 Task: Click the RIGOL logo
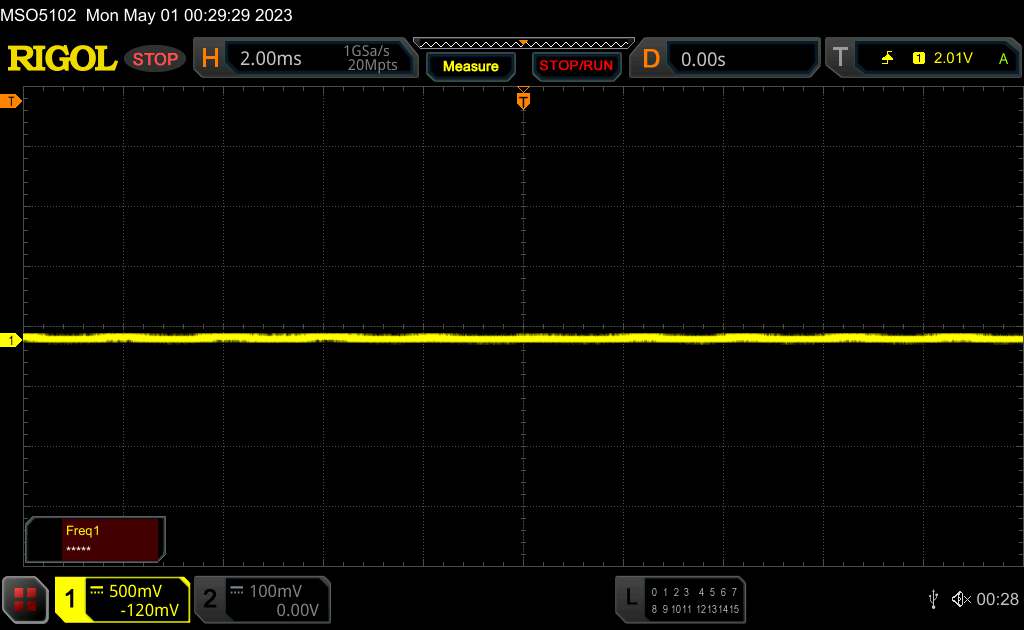62,59
